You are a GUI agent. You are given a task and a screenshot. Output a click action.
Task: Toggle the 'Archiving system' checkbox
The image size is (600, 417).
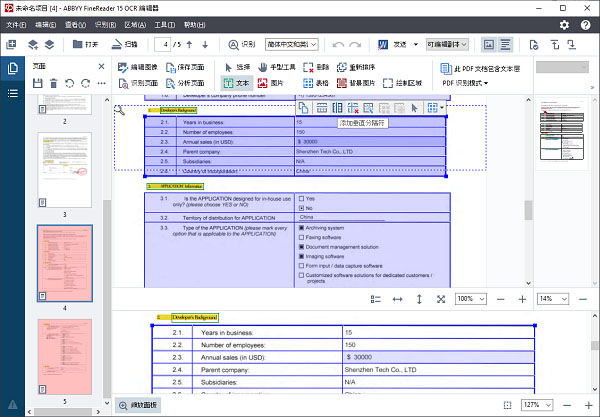(x=302, y=227)
